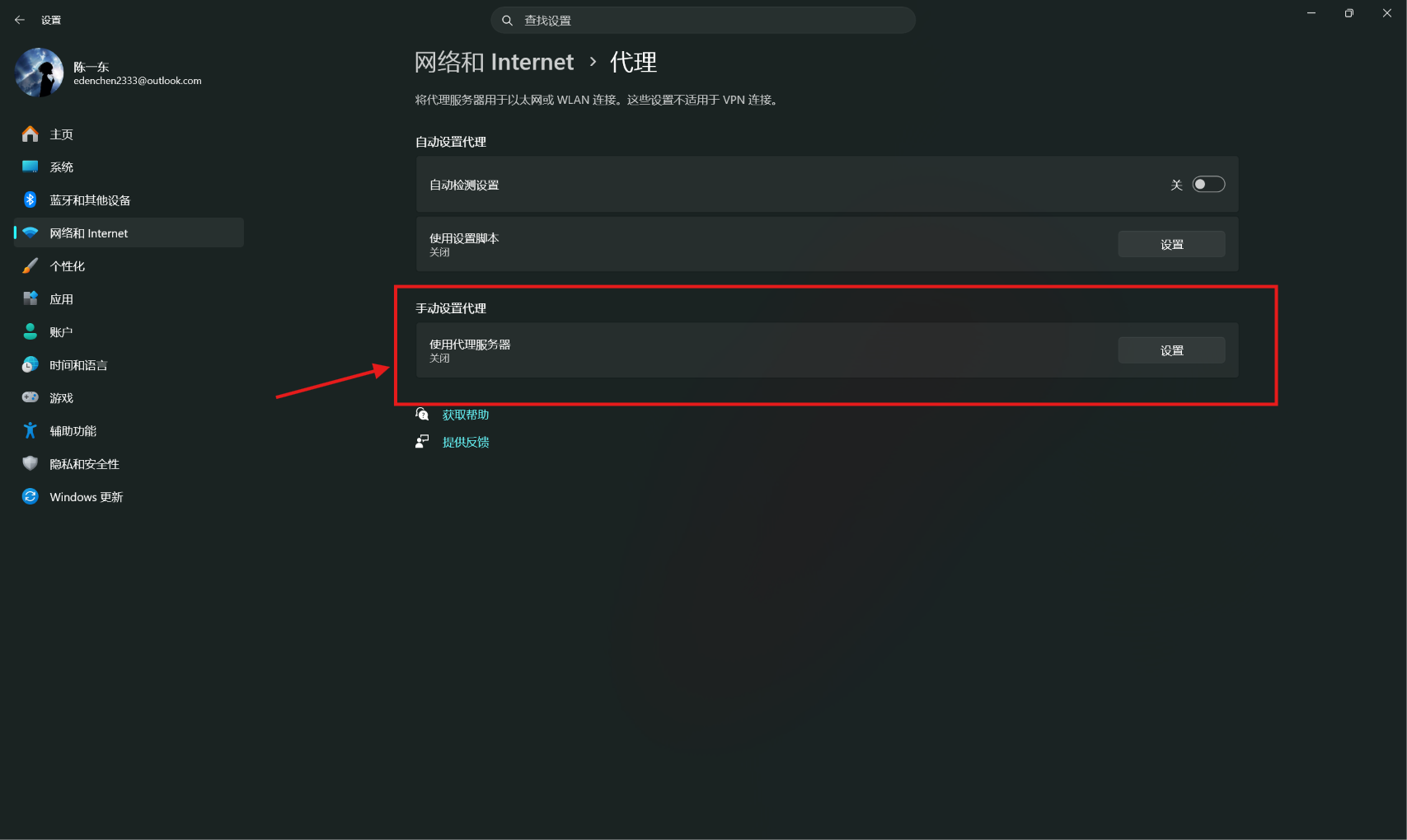Open 隐私和安全性 settings page
This screenshot has height=840, width=1407.
click(x=129, y=463)
